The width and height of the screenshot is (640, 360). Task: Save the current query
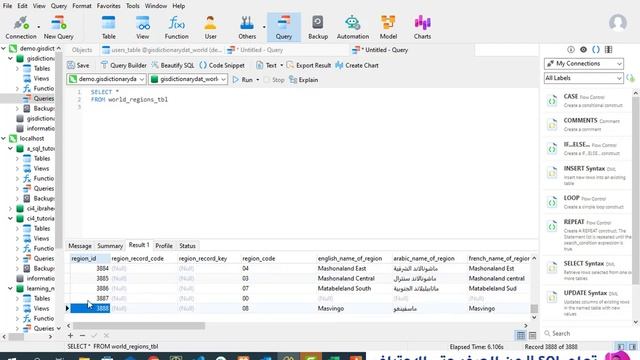tap(78, 65)
